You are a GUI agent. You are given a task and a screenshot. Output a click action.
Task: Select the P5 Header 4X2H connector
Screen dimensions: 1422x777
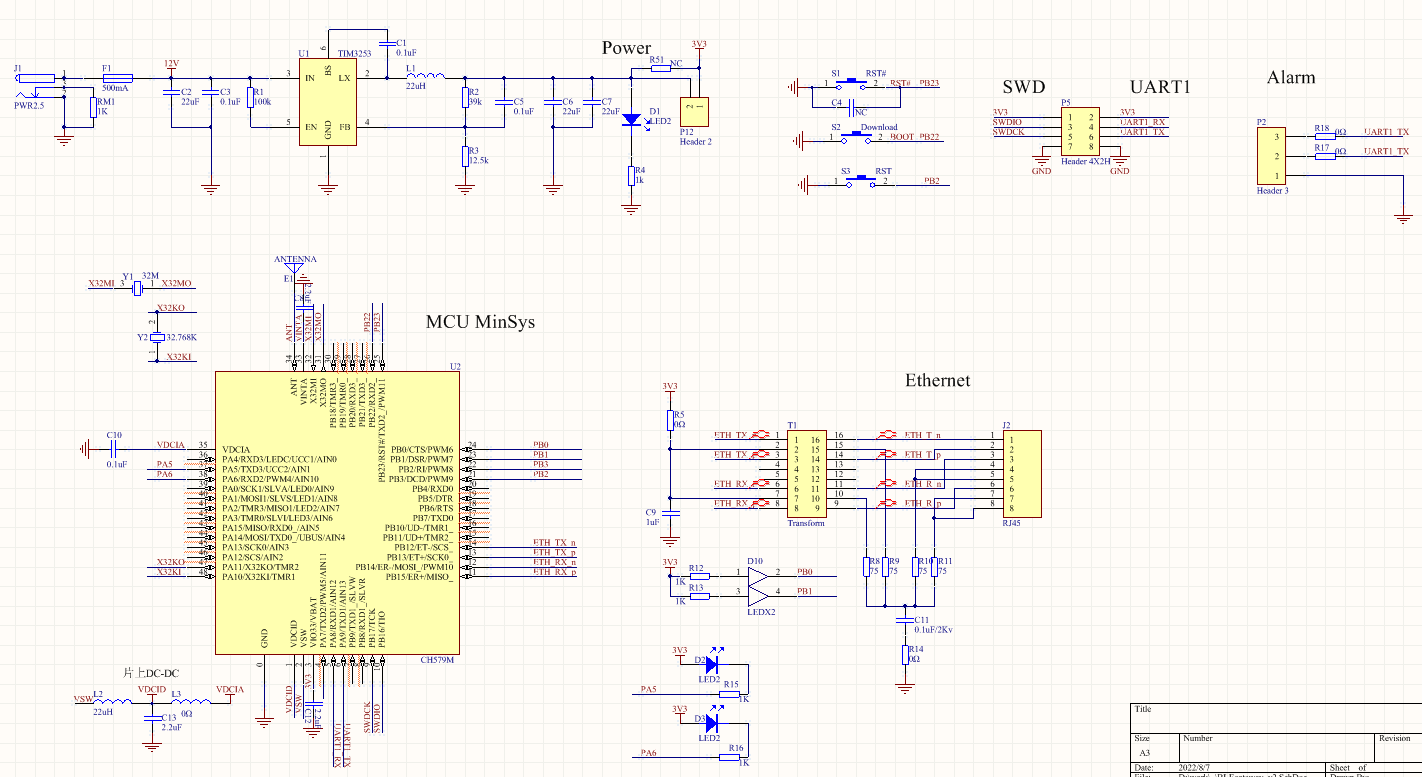(1080, 132)
